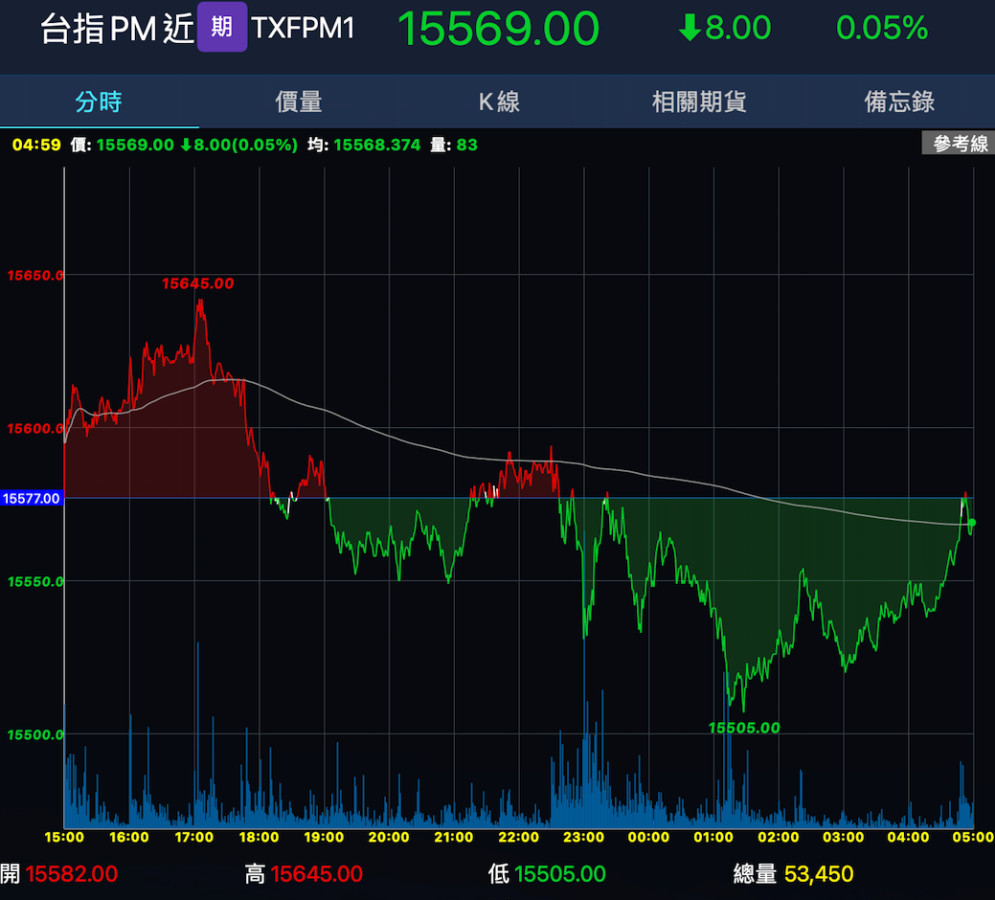This screenshot has height=900, width=995.
Task: Click the 15645.00 high marker on chart
Action: point(198,284)
